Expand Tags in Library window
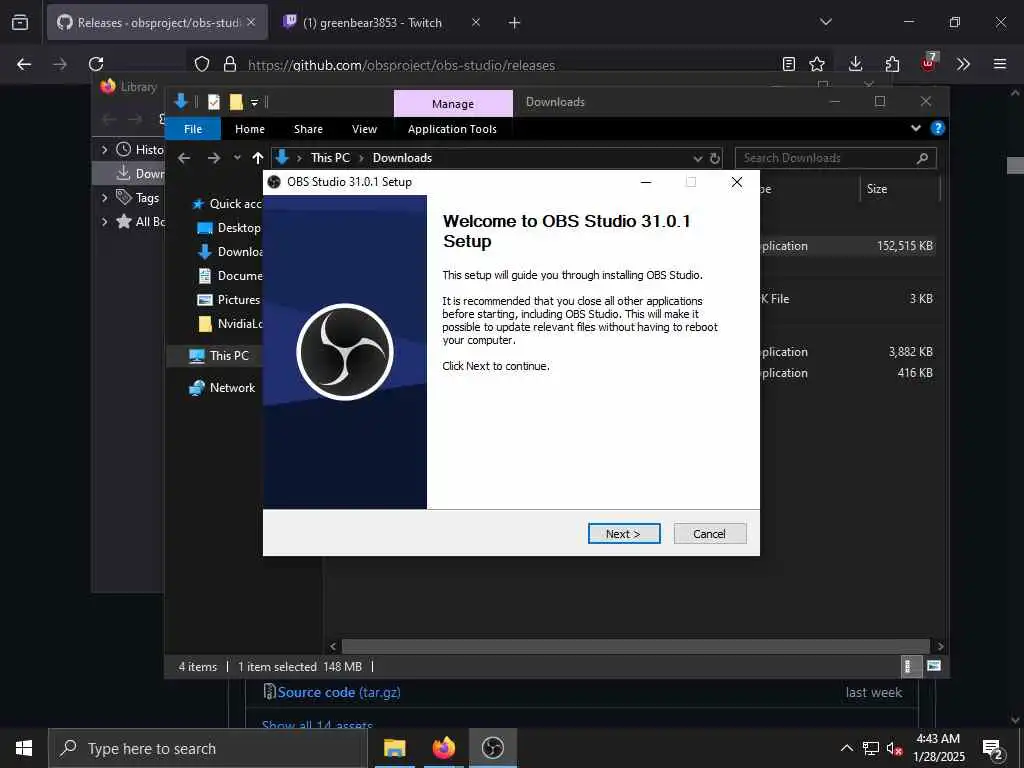The width and height of the screenshot is (1024, 768). click(104, 197)
